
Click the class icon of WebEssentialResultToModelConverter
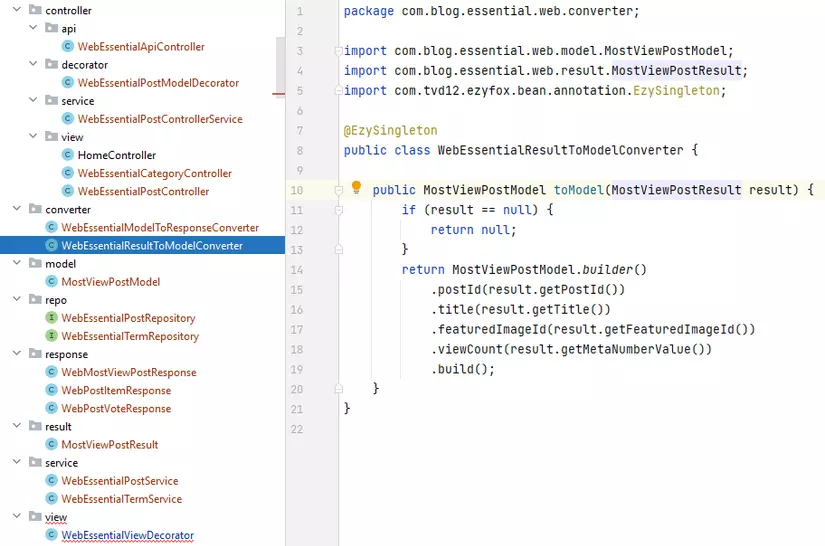pos(51,245)
